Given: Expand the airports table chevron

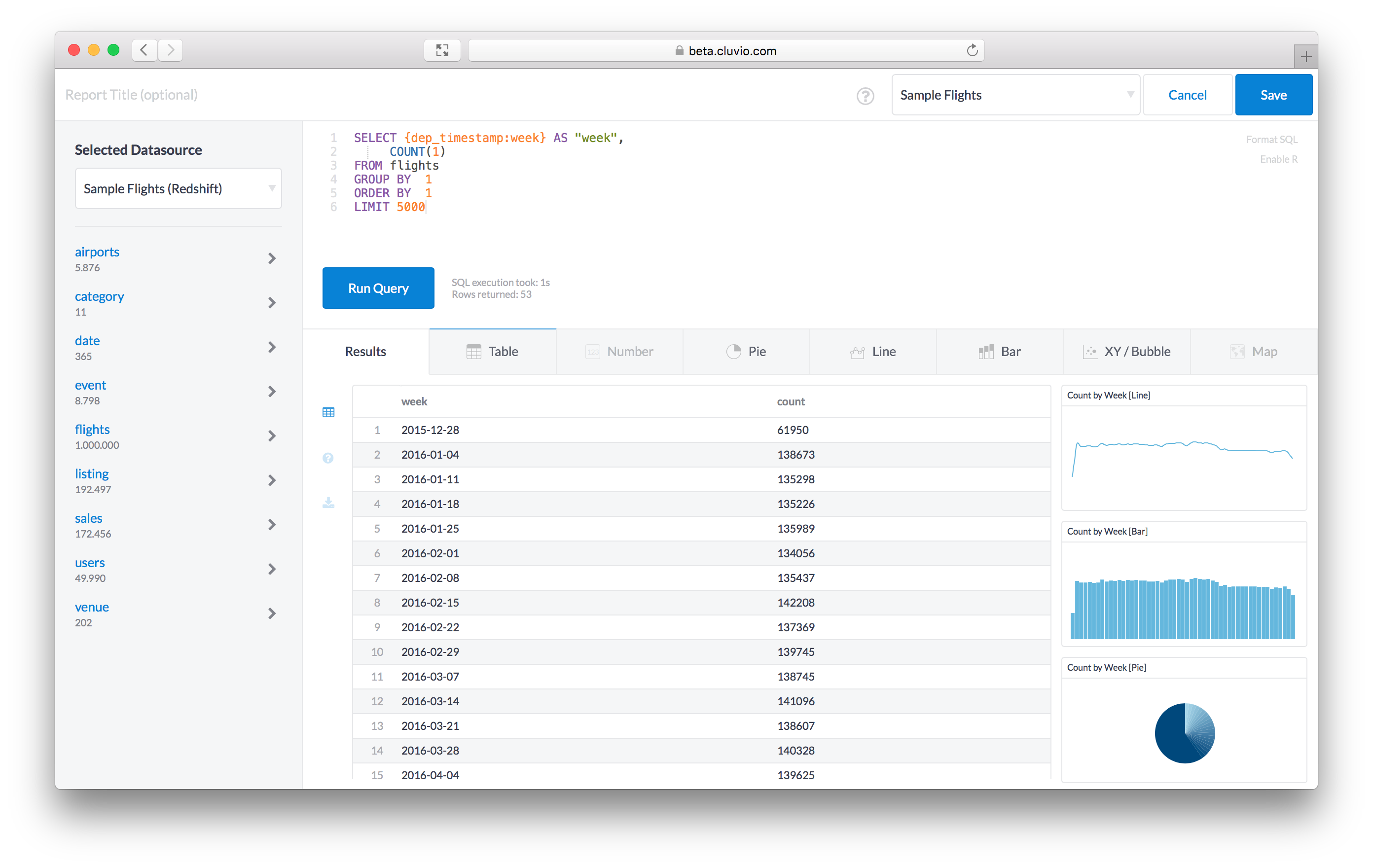Looking at the screenshot, I should [x=272, y=259].
